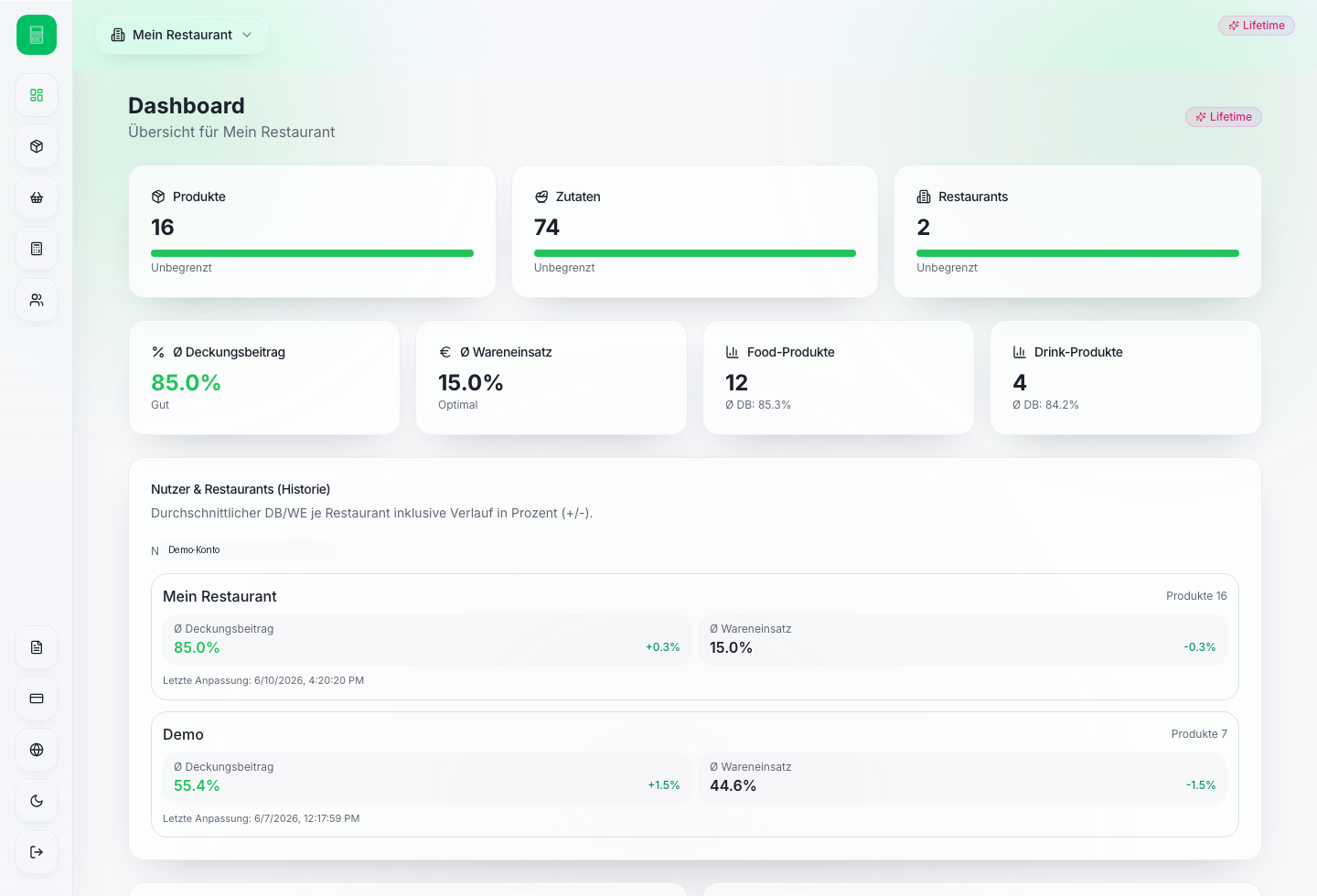
Task: Open the Mein Restaurant selector dropdown
Action: [182, 35]
